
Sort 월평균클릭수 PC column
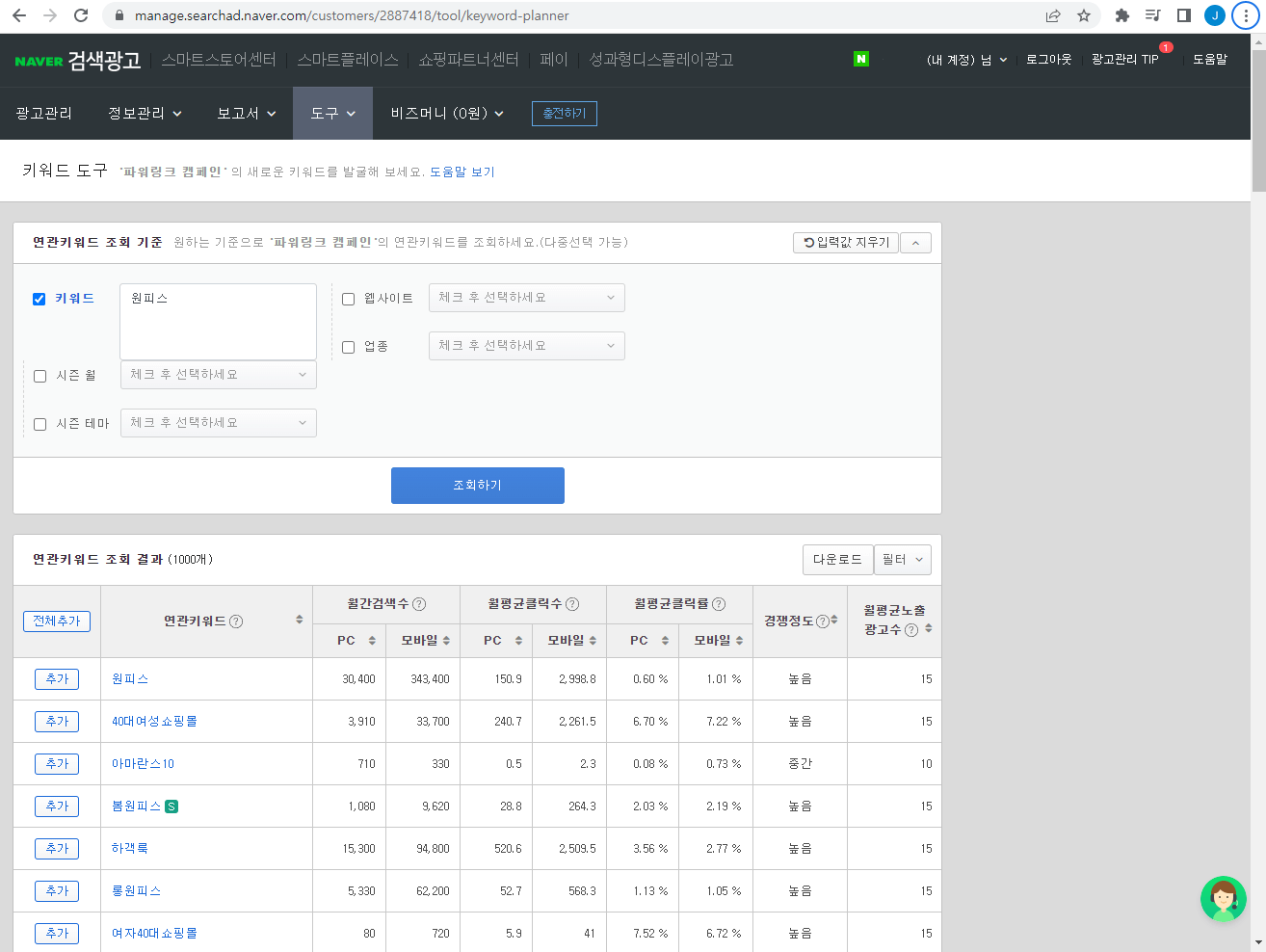pos(518,641)
